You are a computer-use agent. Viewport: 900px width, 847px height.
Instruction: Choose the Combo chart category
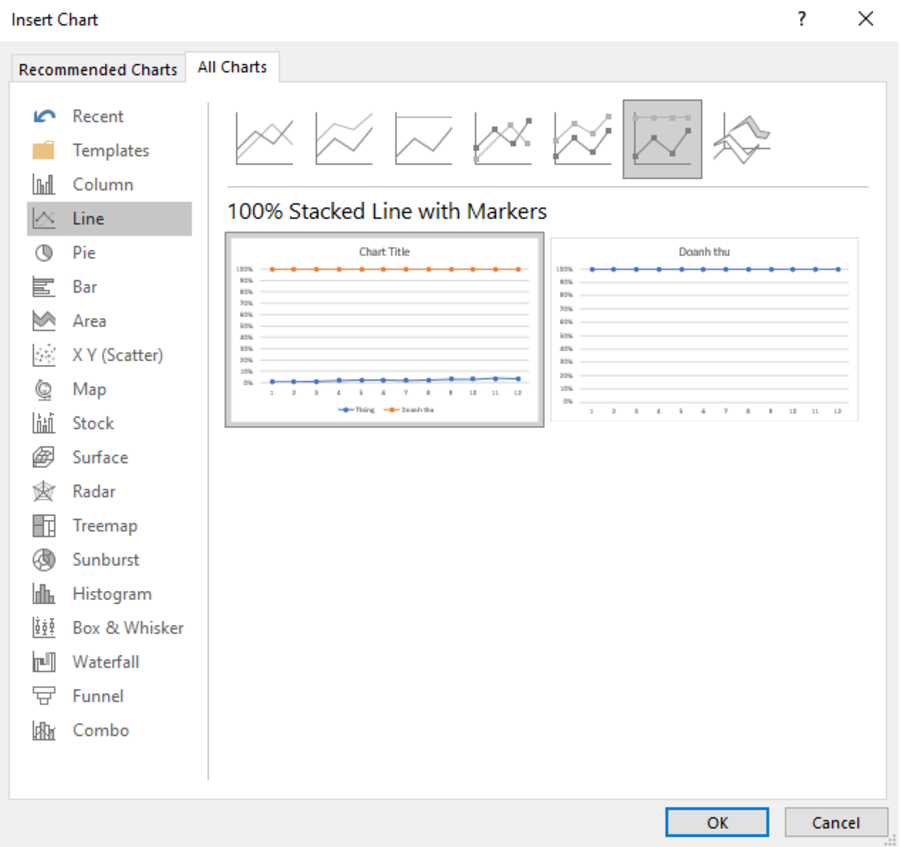click(x=110, y=731)
